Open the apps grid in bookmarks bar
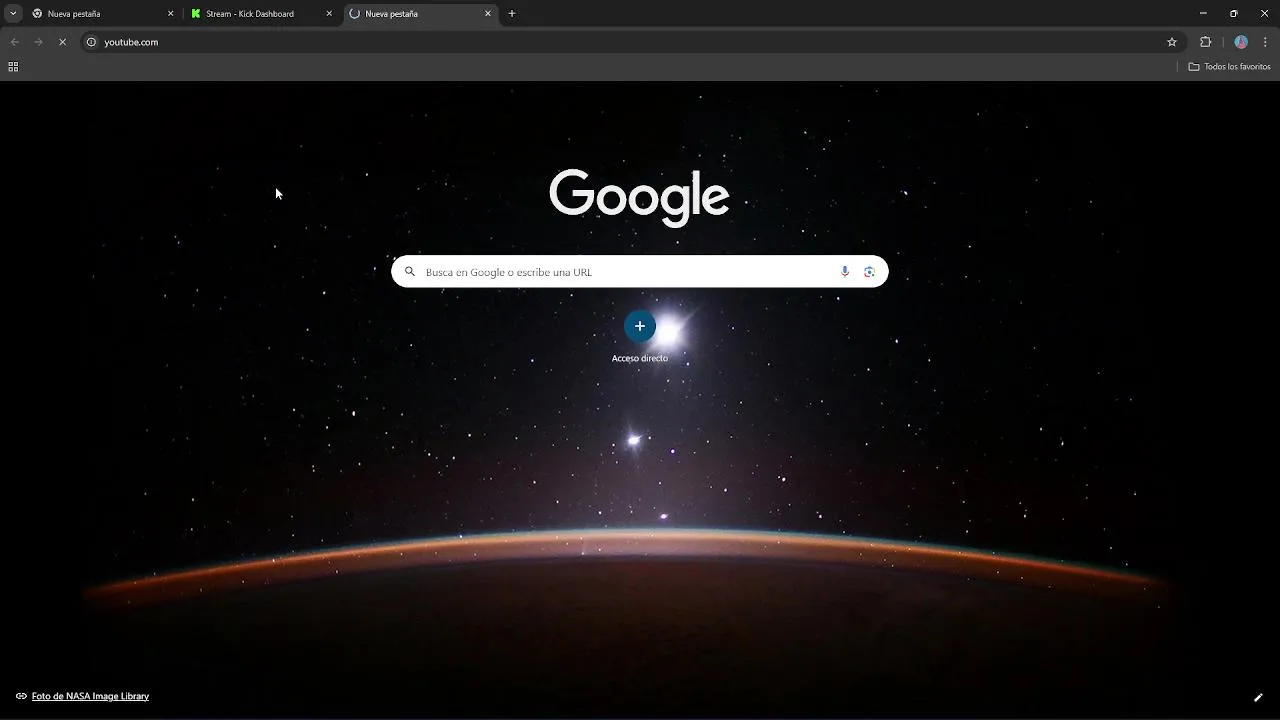The height and width of the screenshot is (720, 1280). [x=13, y=67]
